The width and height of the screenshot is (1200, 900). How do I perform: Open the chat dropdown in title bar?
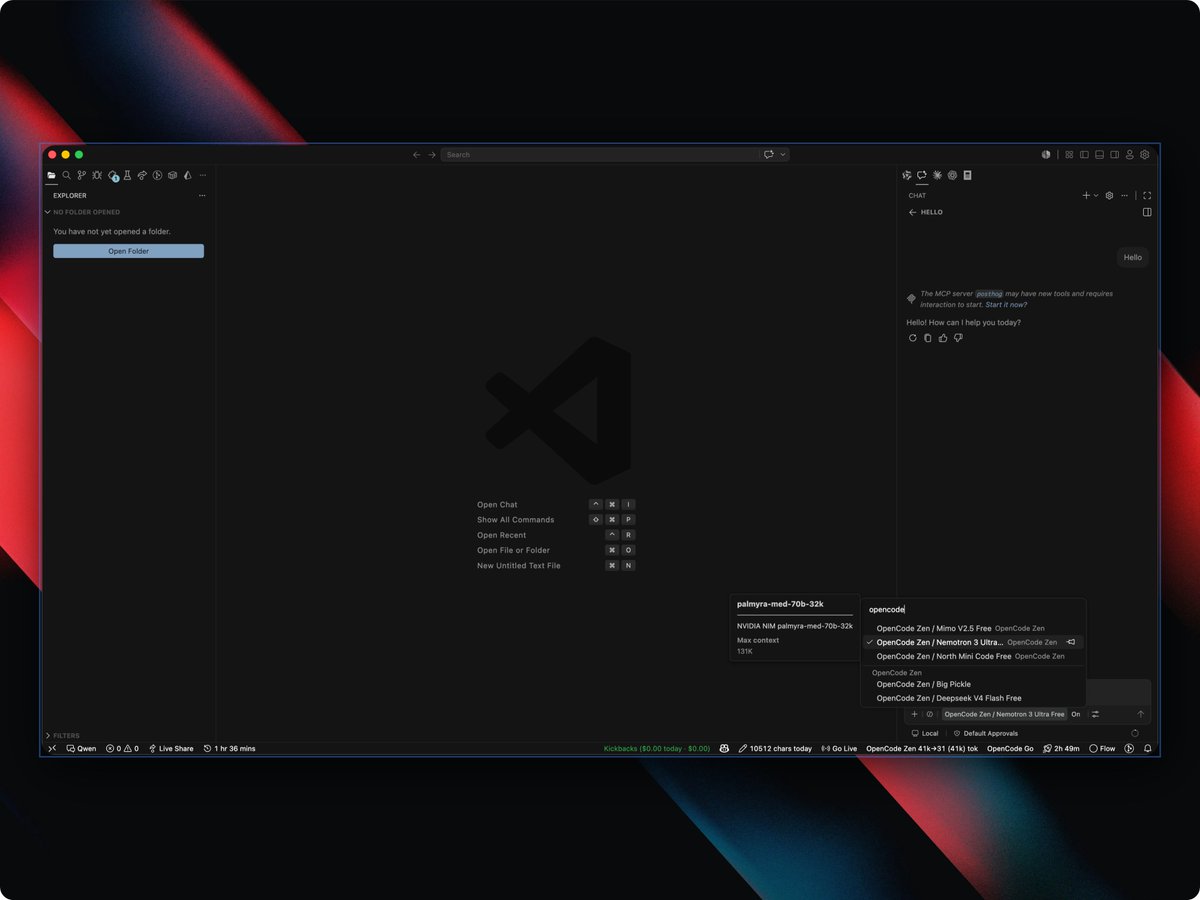[783, 155]
